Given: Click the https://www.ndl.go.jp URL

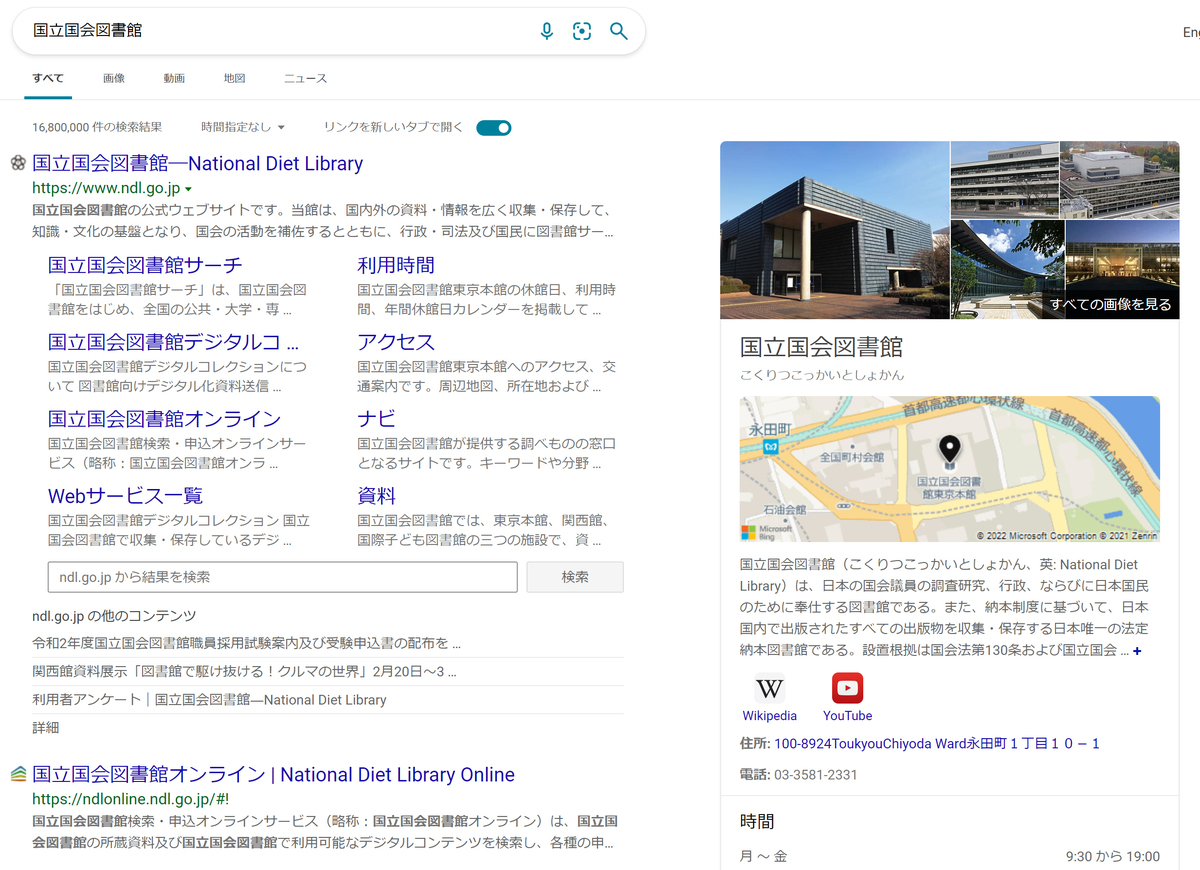Looking at the screenshot, I should 106,188.
